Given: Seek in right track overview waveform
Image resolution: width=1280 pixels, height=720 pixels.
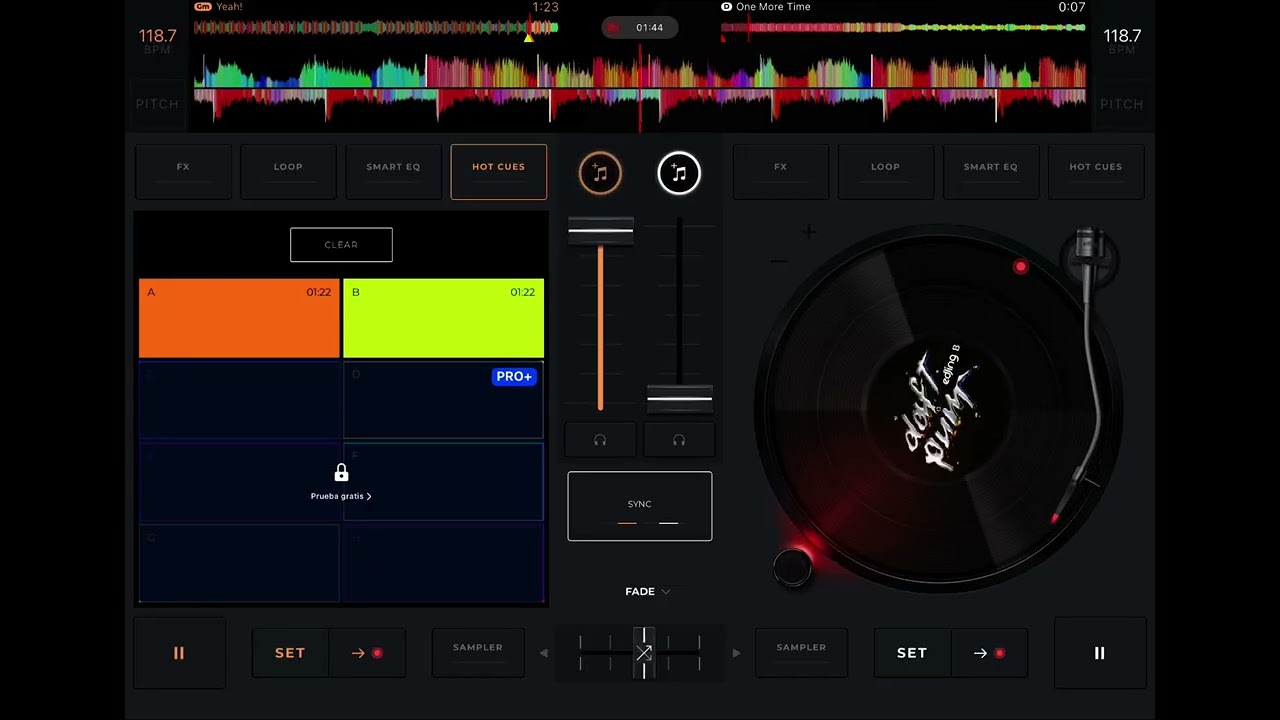Looking at the screenshot, I should tap(903, 28).
